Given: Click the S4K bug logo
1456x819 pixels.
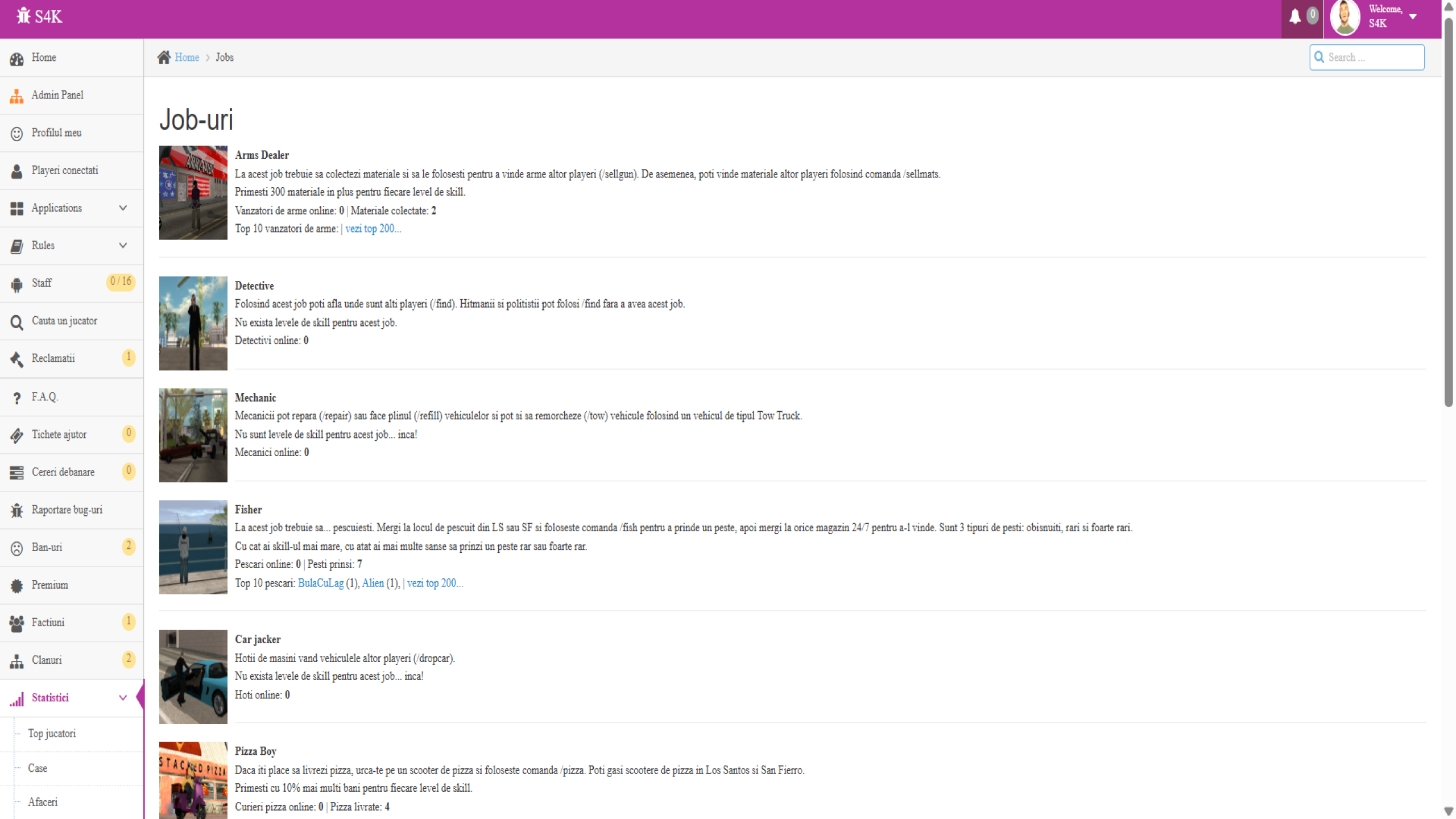Looking at the screenshot, I should pyautogui.click(x=23, y=16).
